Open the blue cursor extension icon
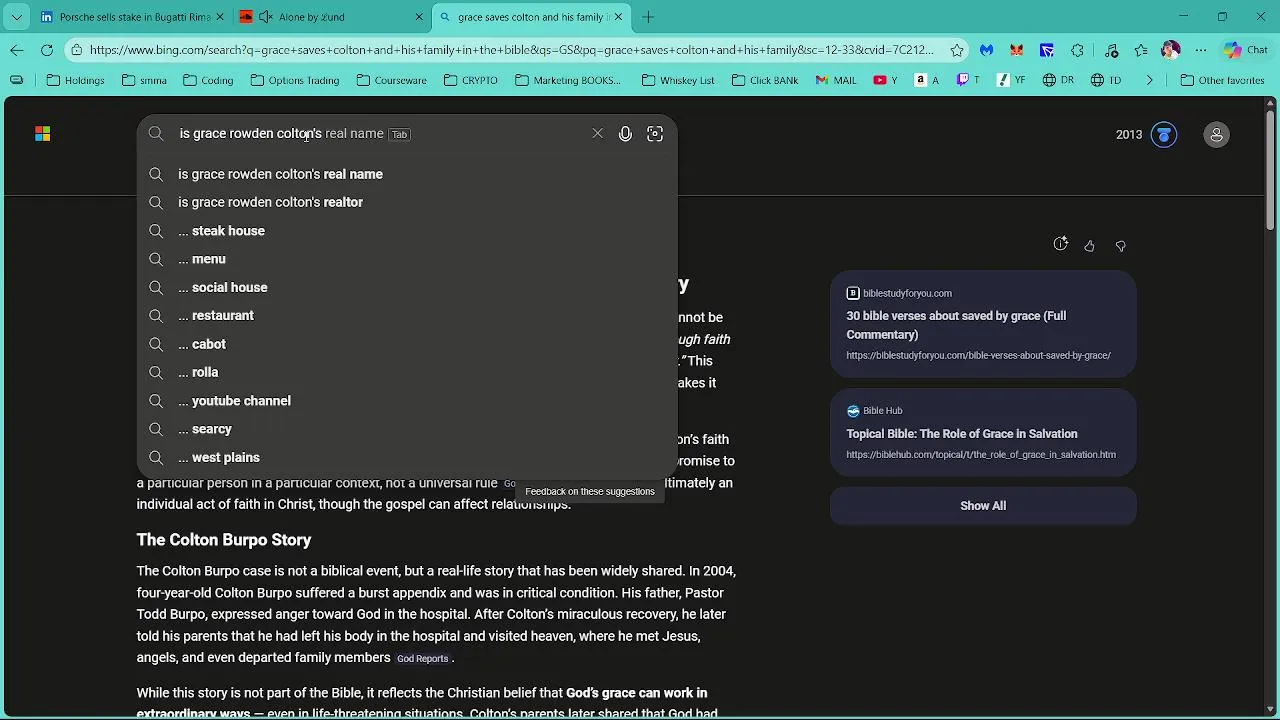This screenshot has height=720, width=1280. (1047, 50)
